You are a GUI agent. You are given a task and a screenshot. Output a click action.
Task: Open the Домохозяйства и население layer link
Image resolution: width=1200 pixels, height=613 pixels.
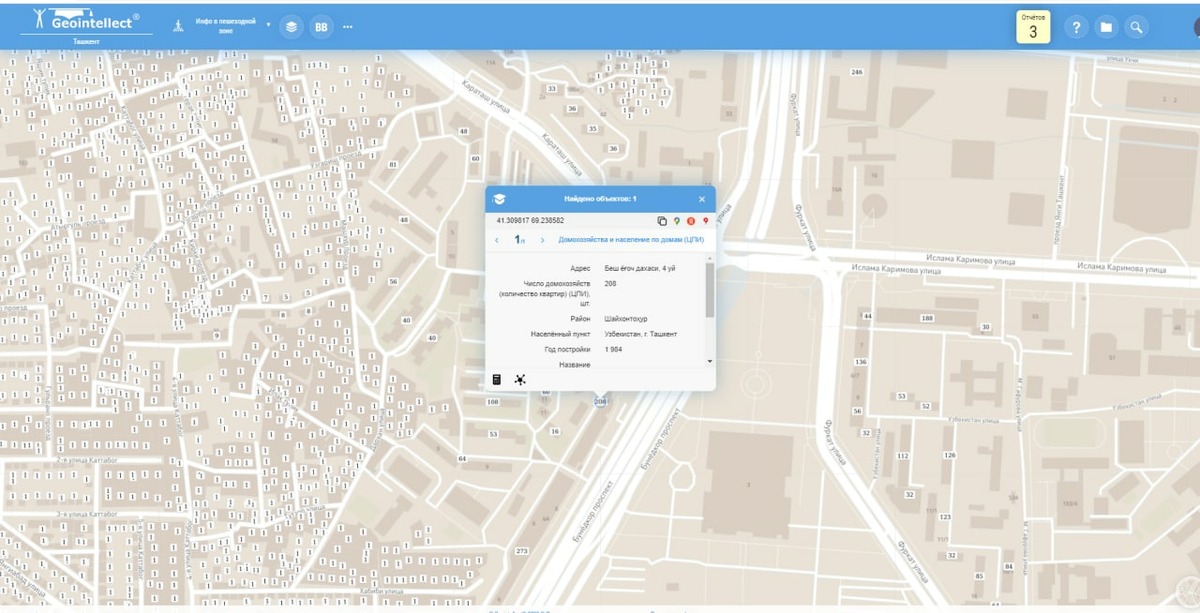(x=631, y=240)
